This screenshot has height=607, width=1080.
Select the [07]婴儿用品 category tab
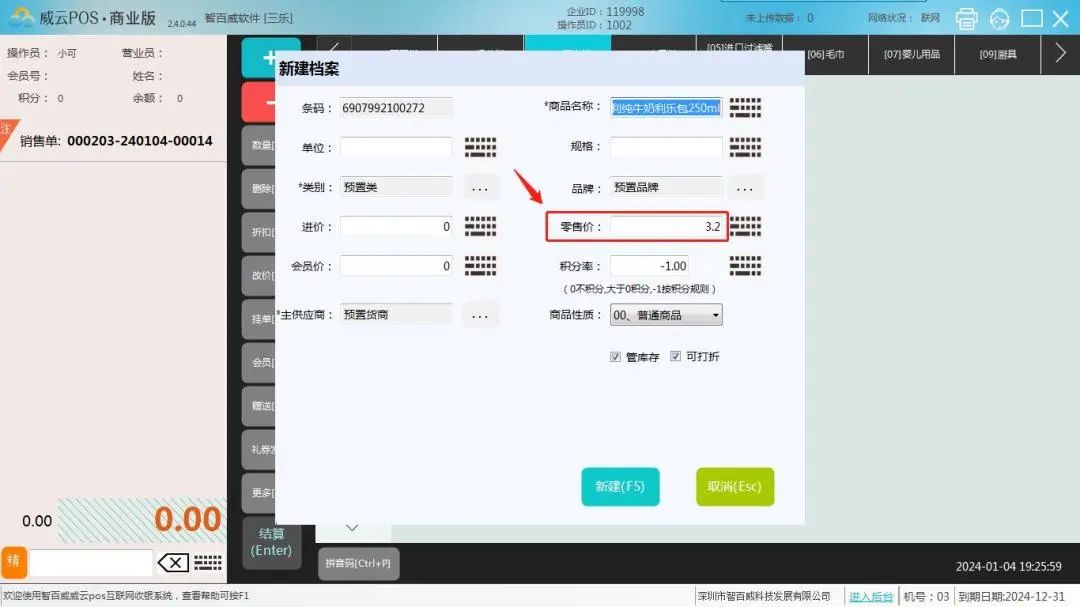point(911,54)
